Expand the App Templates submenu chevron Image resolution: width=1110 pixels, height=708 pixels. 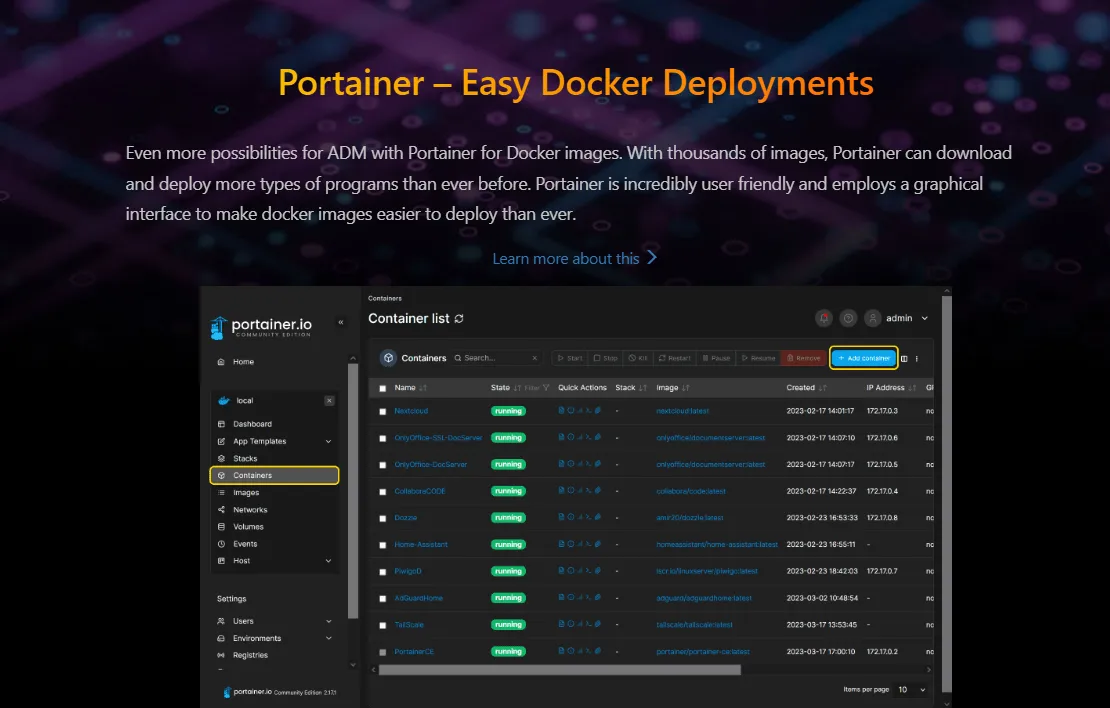tap(328, 442)
